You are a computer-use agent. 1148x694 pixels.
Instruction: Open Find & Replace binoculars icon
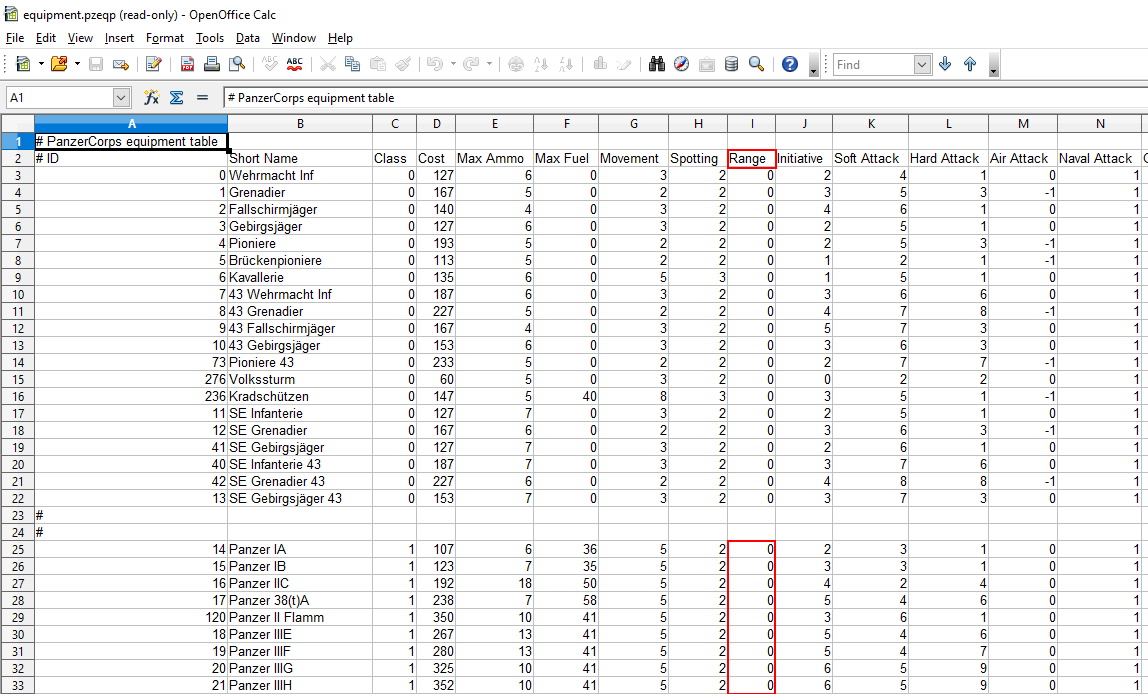(657, 64)
